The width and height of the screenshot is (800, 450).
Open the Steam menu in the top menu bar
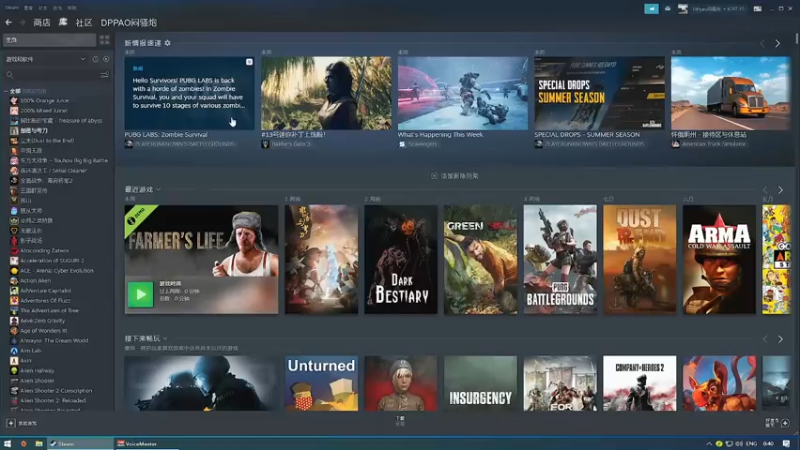point(12,8)
